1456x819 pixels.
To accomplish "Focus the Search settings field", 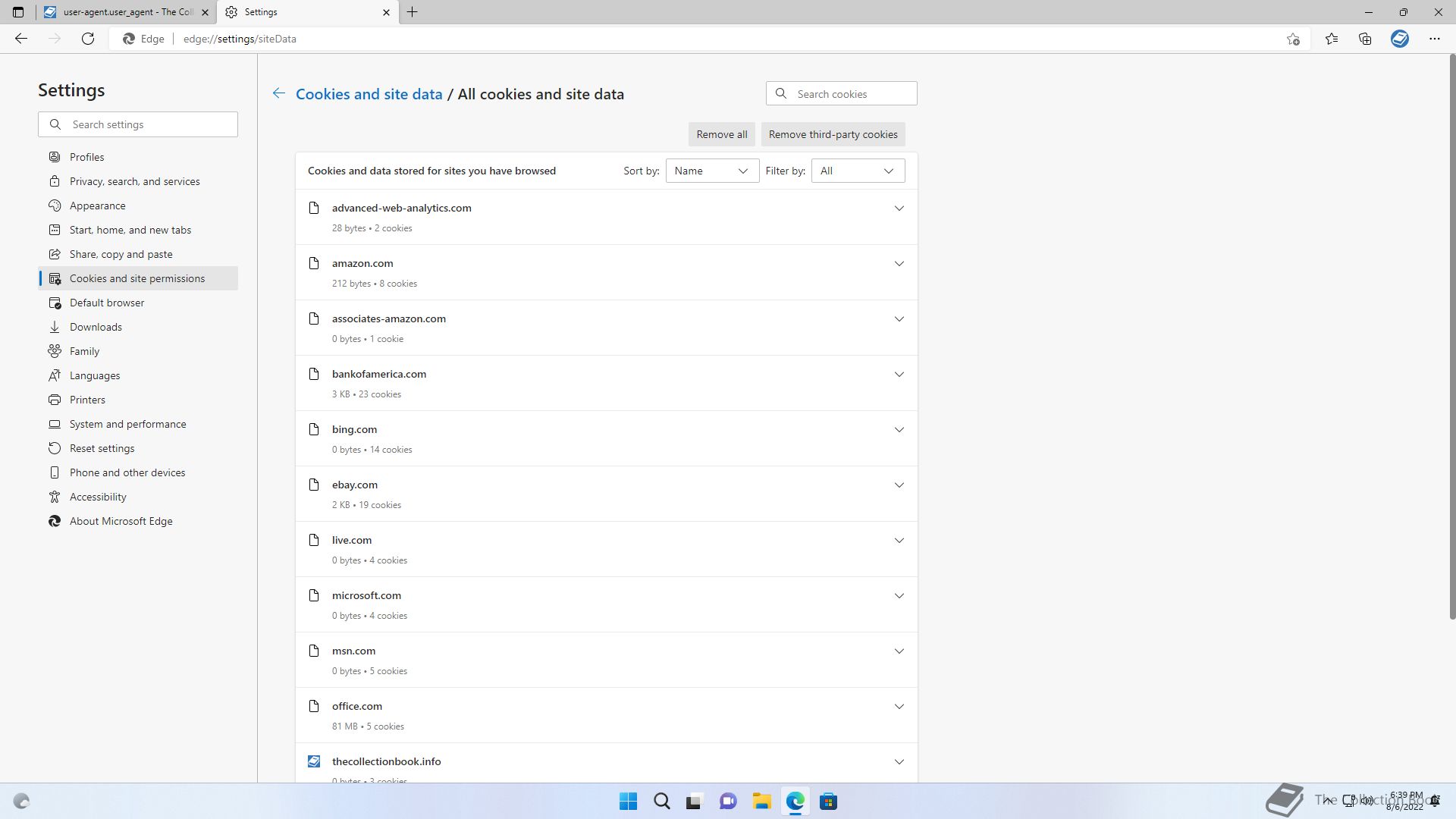I will [x=138, y=124].
